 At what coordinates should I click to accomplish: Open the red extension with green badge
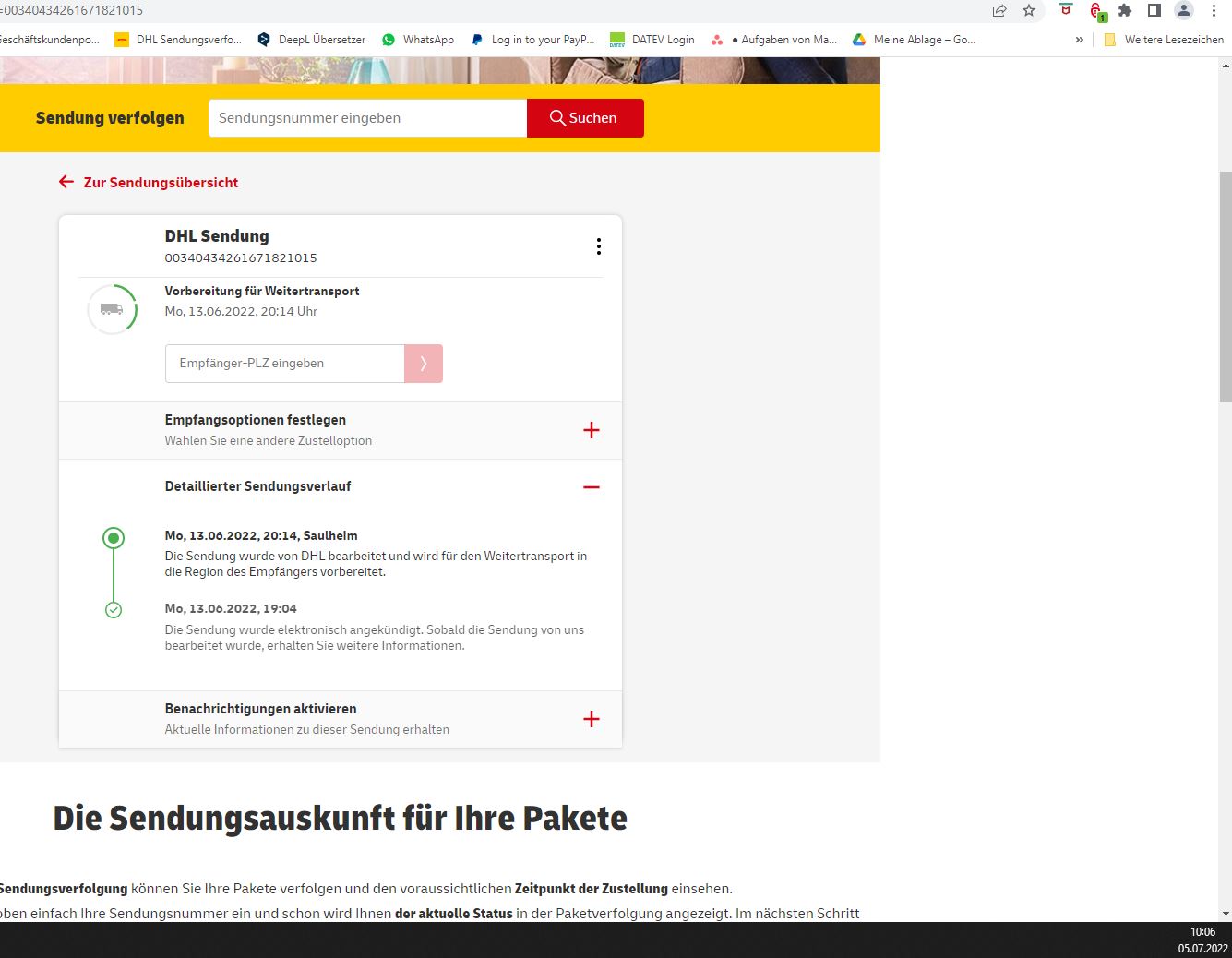pyautogui.click(x=1097, y=11)
